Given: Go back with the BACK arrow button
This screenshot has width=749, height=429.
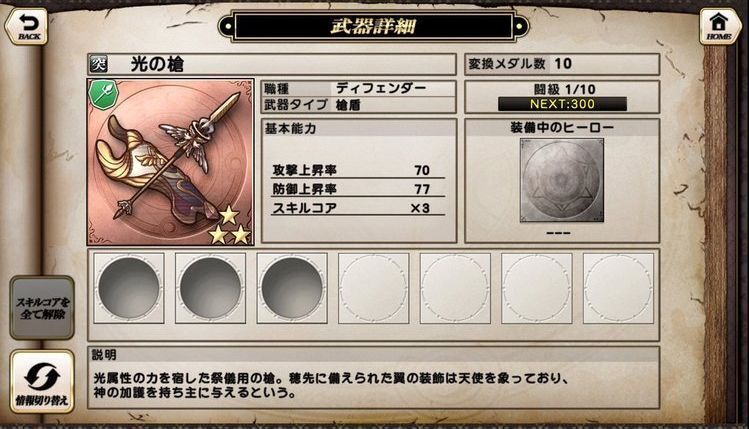Looking at the screenshot, I should tap(27, 26).
